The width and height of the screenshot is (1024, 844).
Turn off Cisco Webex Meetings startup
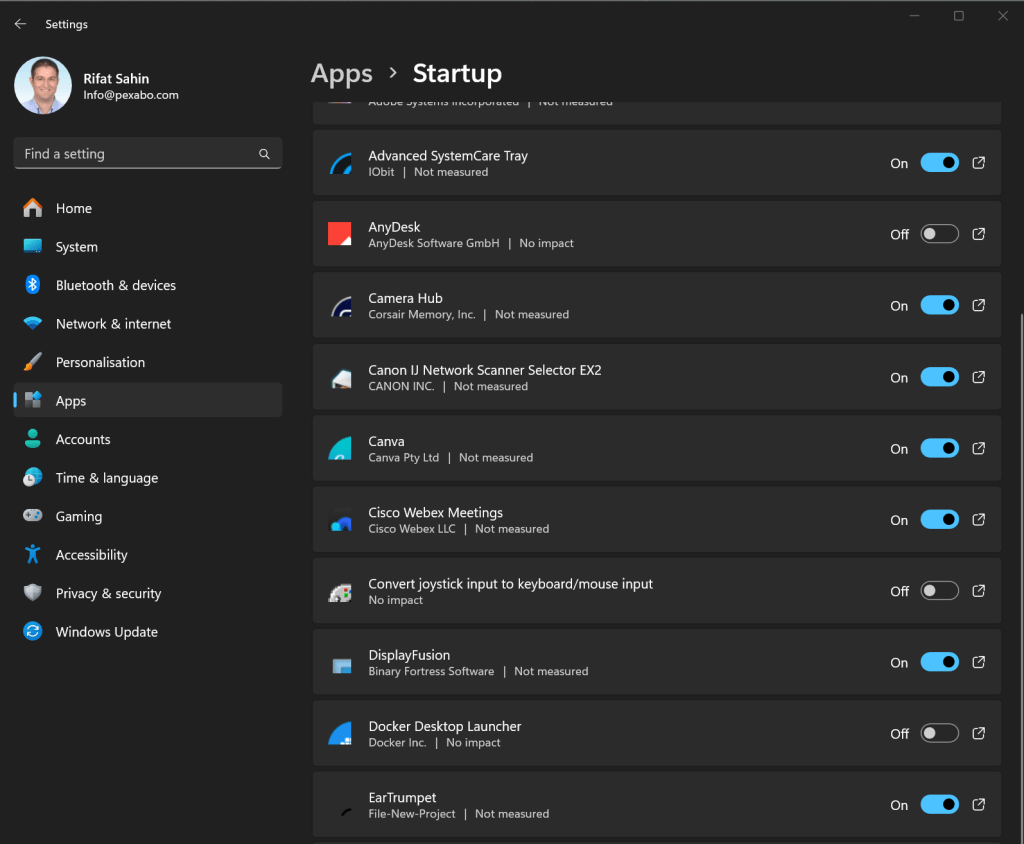(939, 519)
